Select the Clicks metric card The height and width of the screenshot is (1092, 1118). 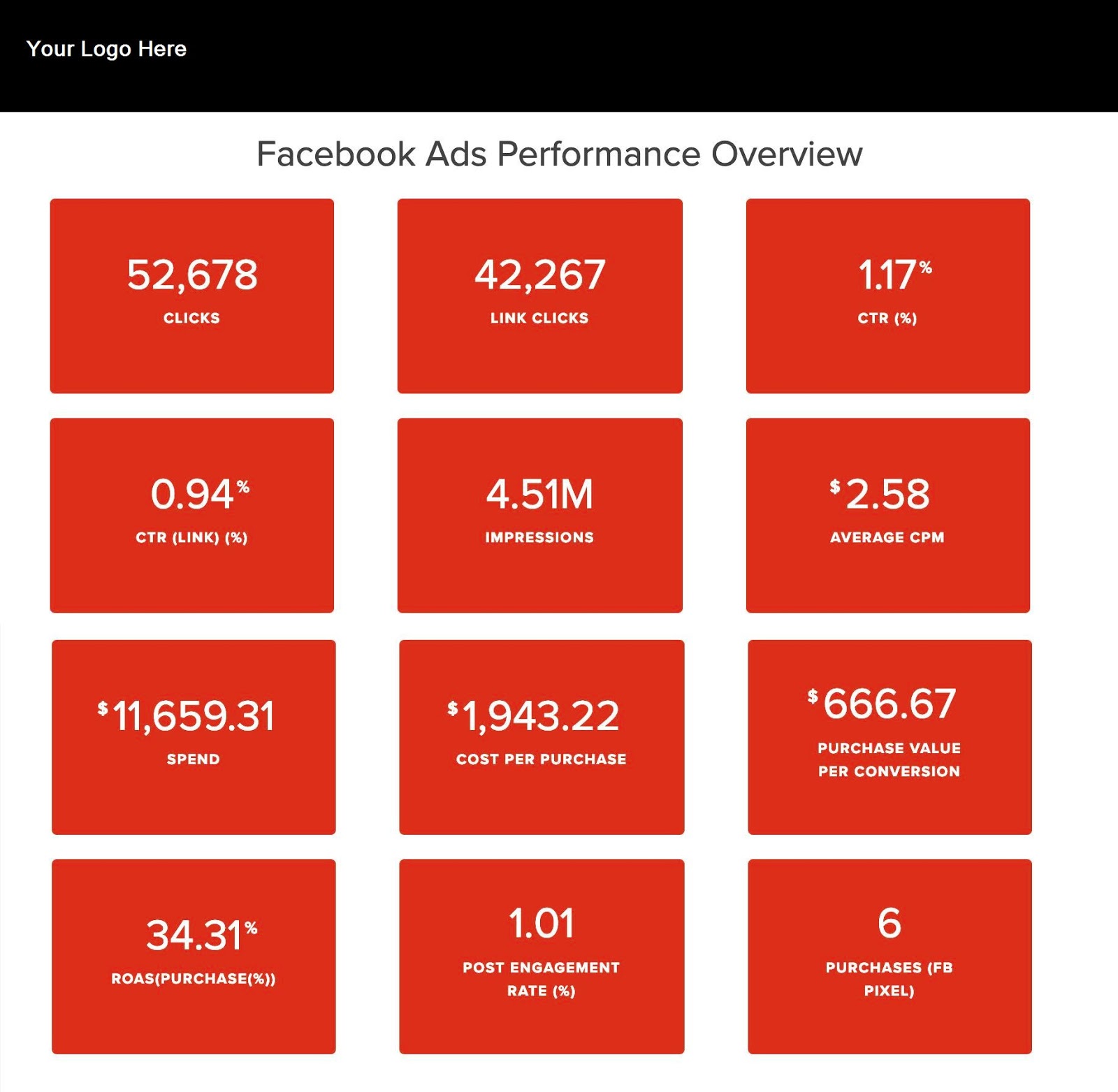191,295
